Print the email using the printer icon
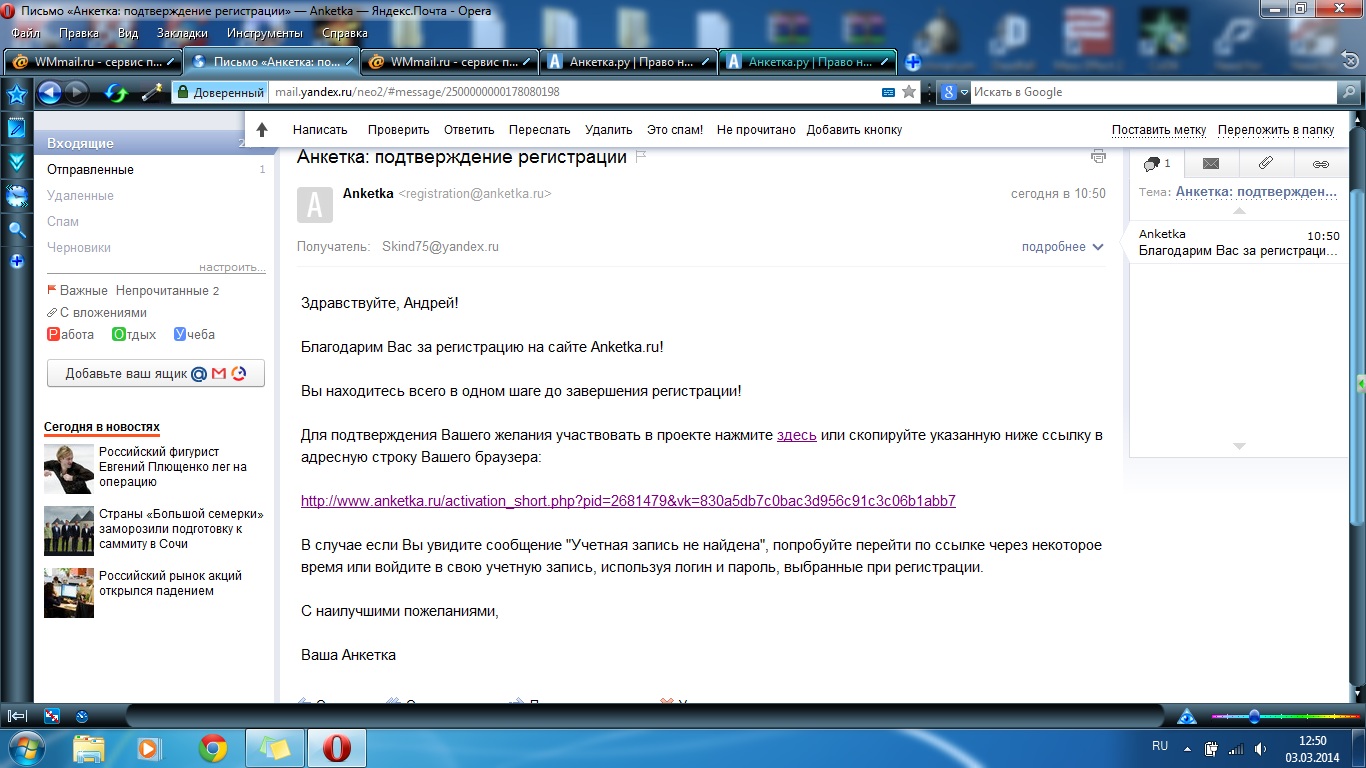The height and width of the screenshot is (768, 1366). tap(1098, 157)
